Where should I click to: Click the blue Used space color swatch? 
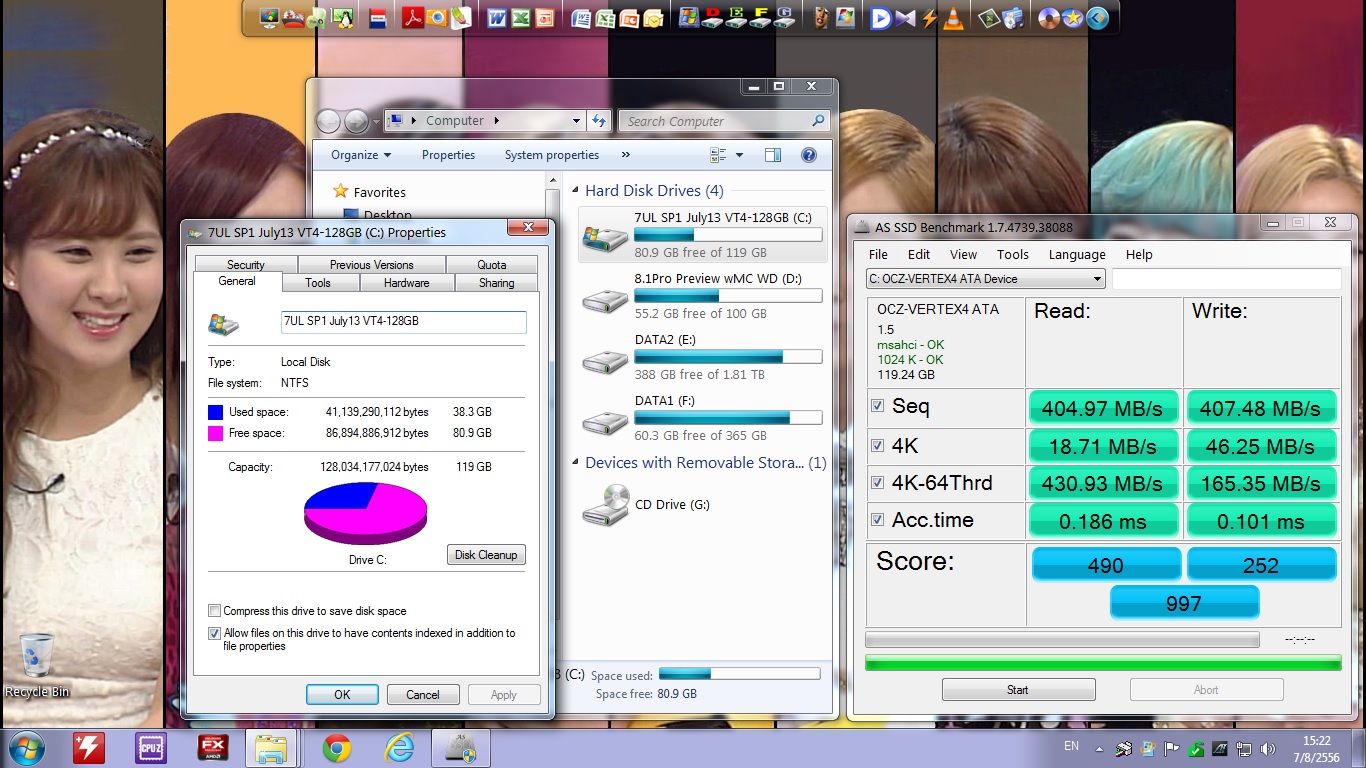coord(215,412)
